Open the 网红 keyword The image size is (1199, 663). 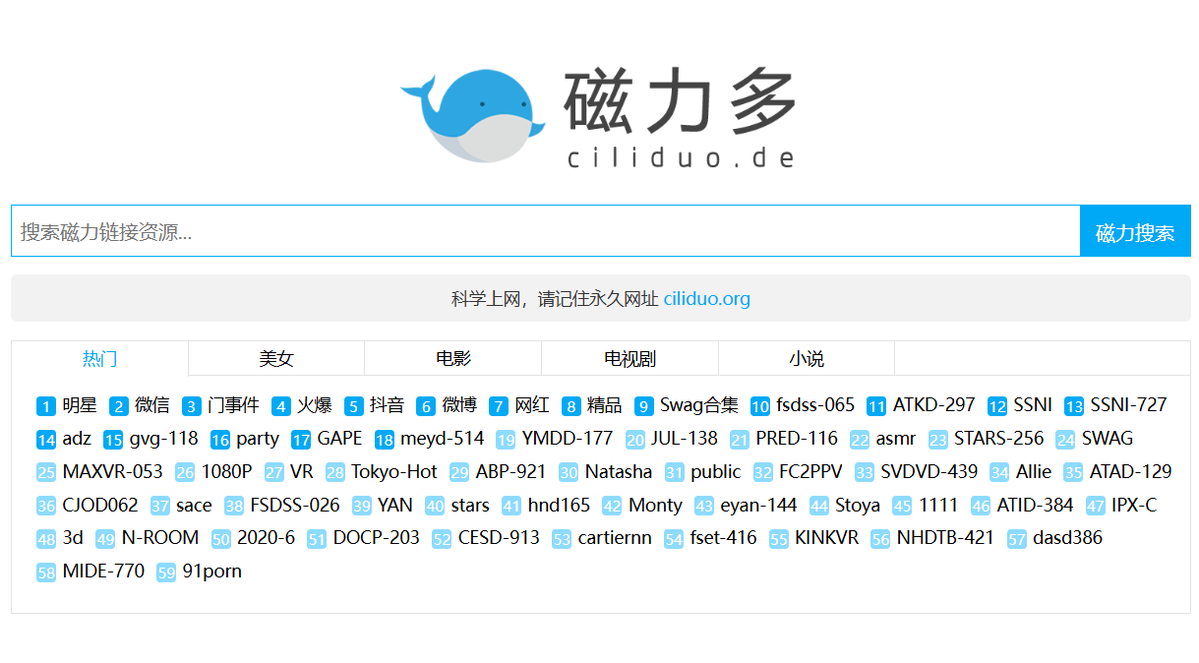pos(532,405)
